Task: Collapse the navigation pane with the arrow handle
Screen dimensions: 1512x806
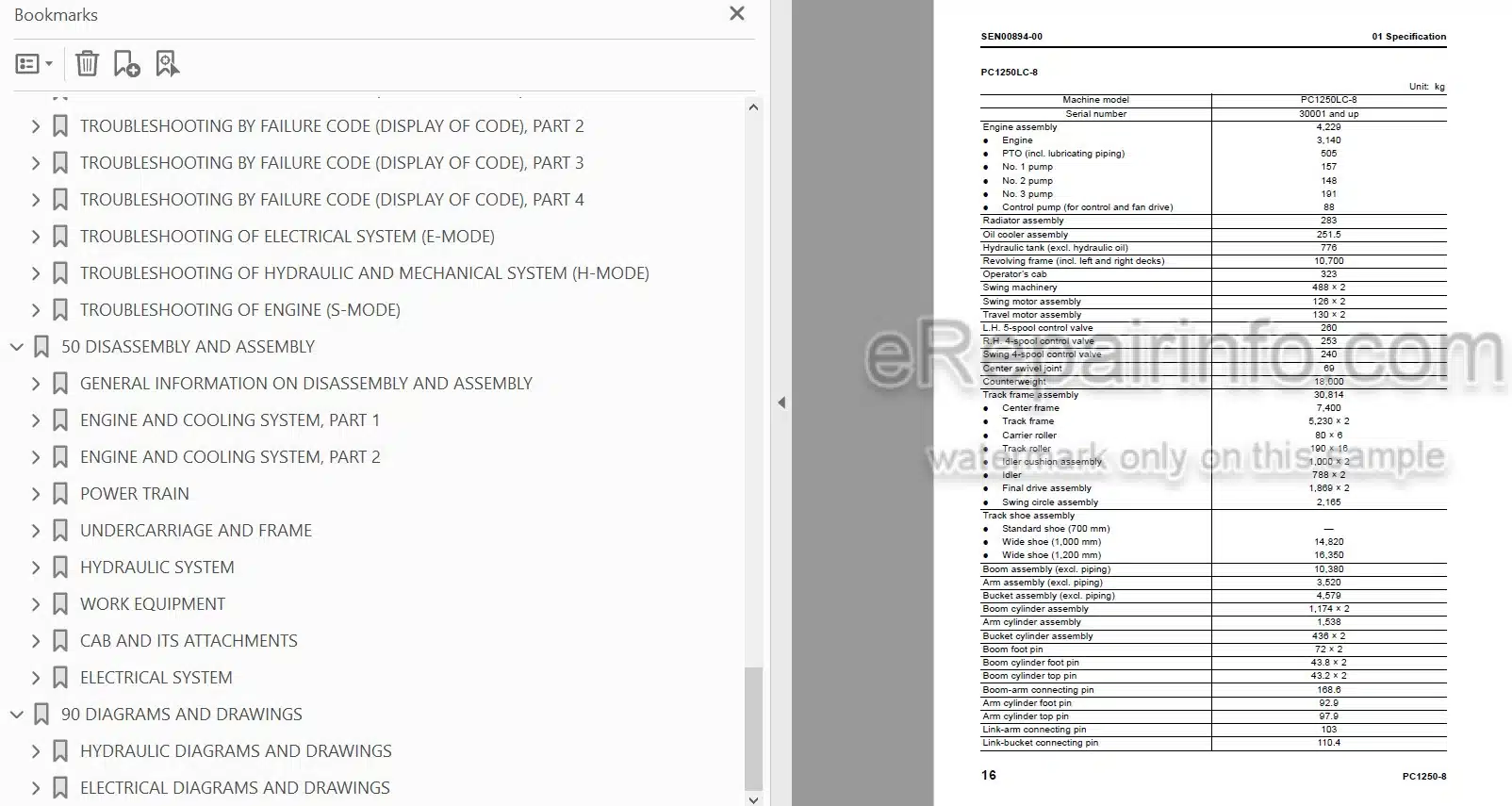Action: [781, 403]
